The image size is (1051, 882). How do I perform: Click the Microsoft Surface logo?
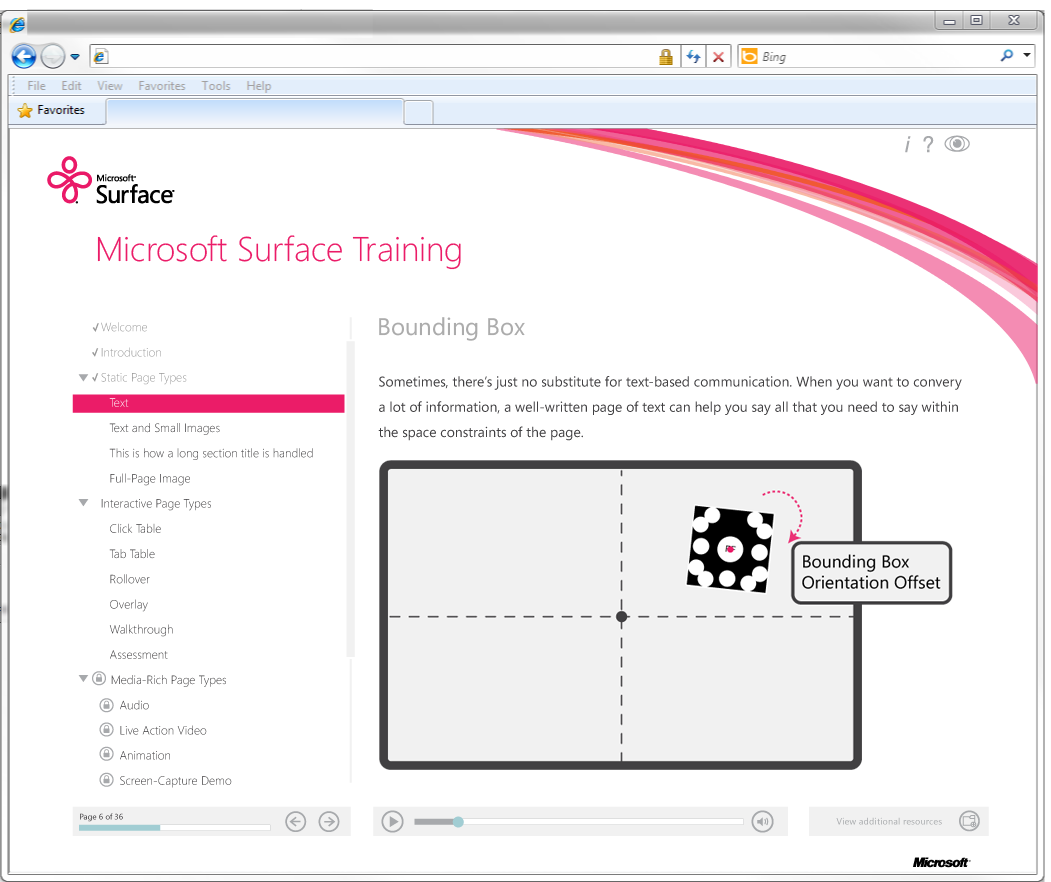(x=111, y=180)
